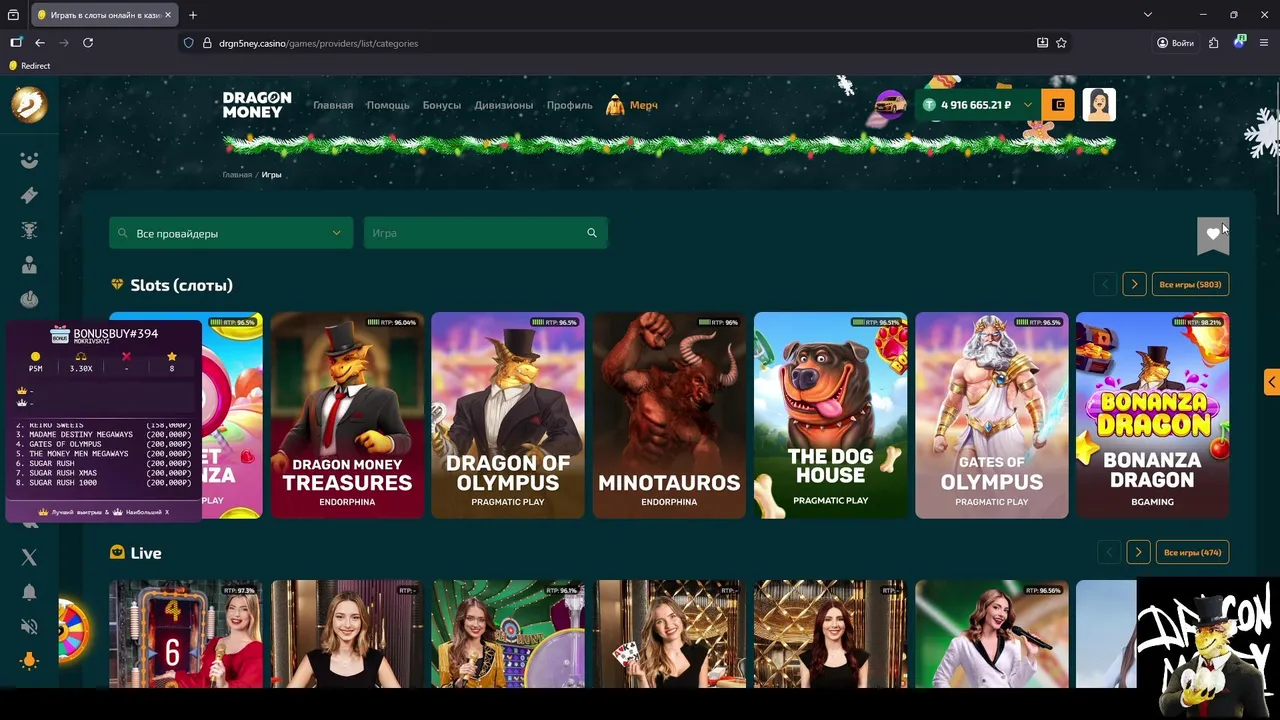Click the hoodie Merch icon
The height and width of the screenshot is (720, 1280).
pos(615,105)
